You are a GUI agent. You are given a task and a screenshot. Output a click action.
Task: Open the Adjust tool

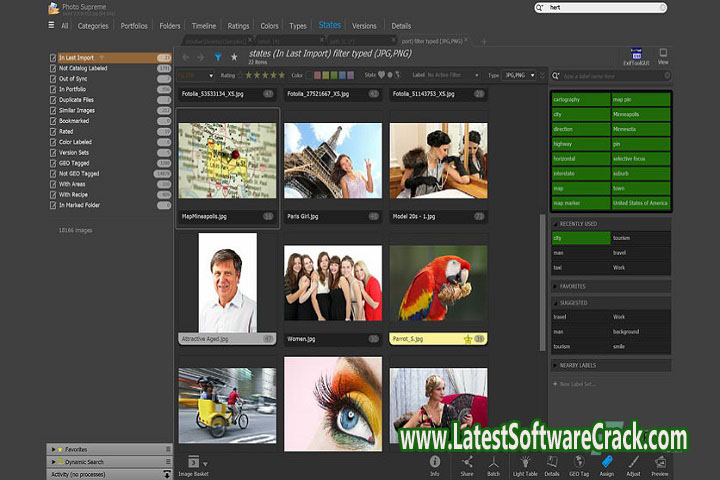click(x=633, y=465)
